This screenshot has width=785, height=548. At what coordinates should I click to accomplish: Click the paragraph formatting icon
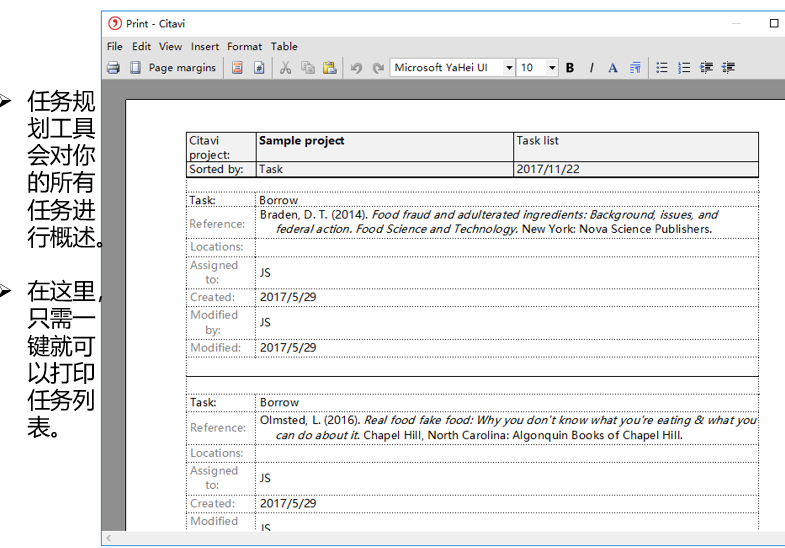(635, 68)
